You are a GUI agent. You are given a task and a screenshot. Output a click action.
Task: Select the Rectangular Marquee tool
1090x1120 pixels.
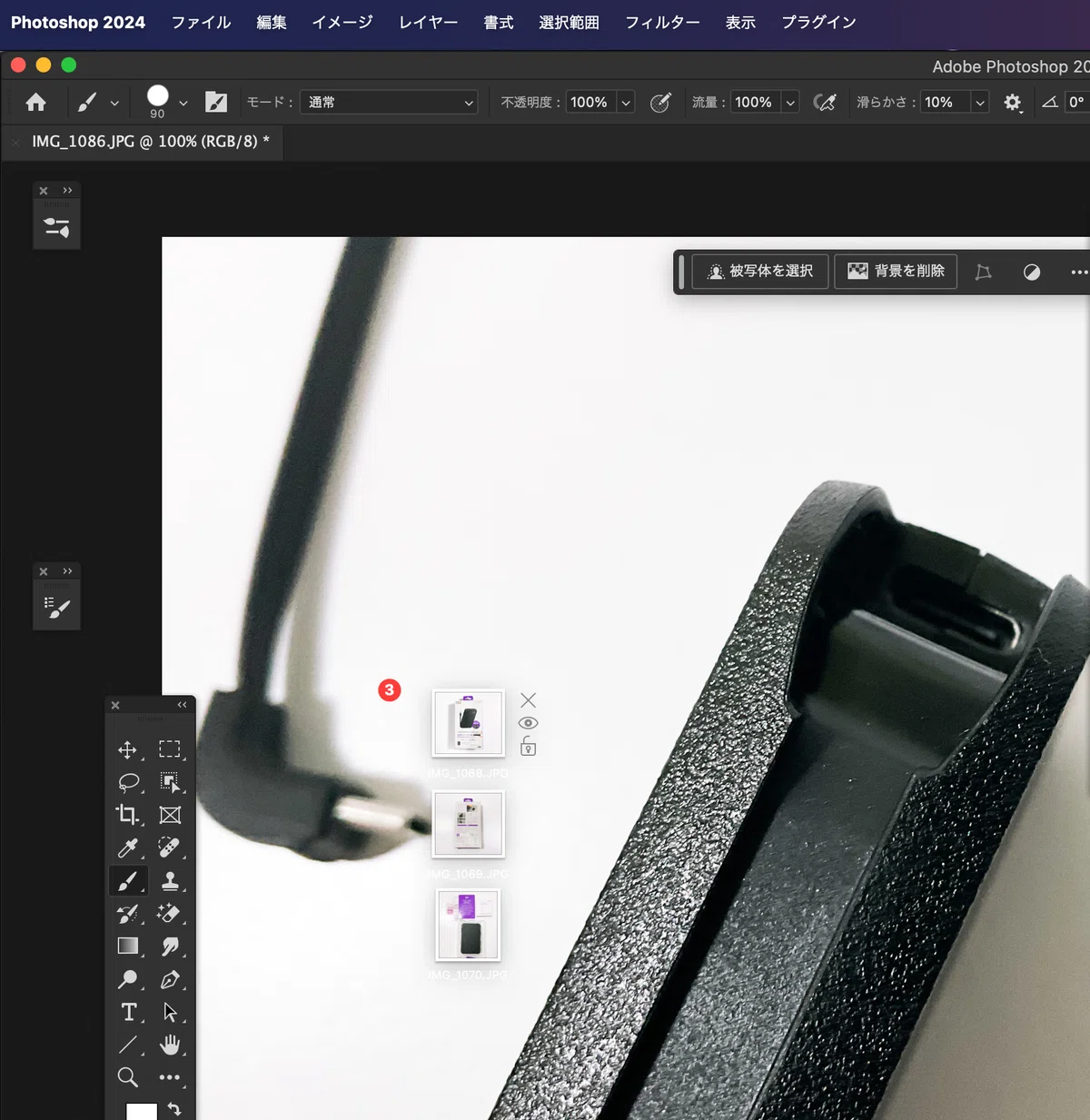pos(170,749)
